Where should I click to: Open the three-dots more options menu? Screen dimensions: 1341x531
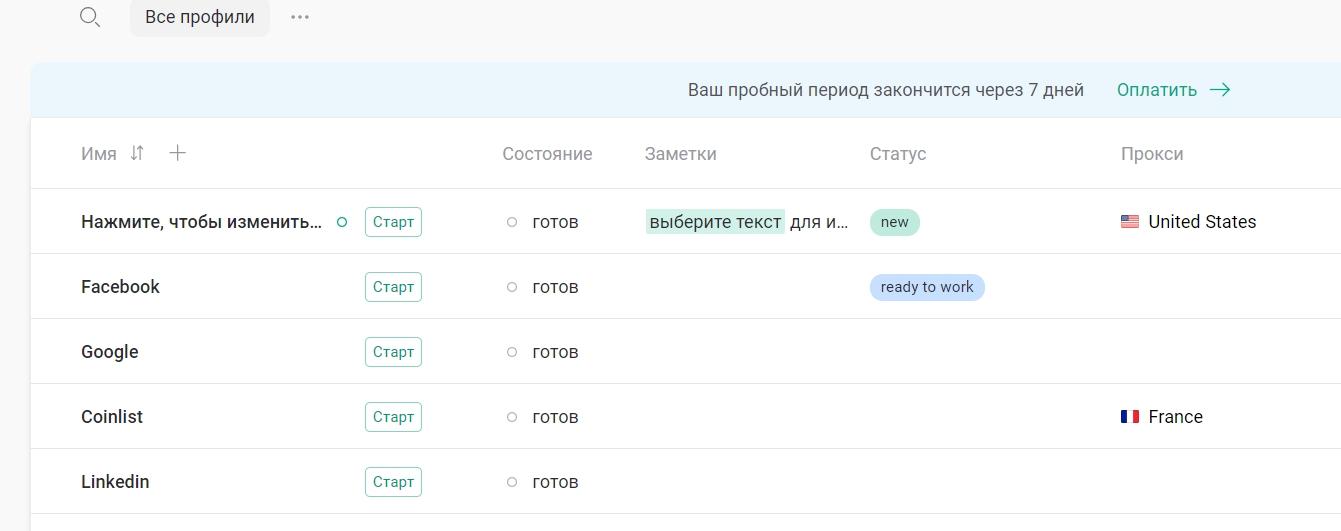pos(300,17)
